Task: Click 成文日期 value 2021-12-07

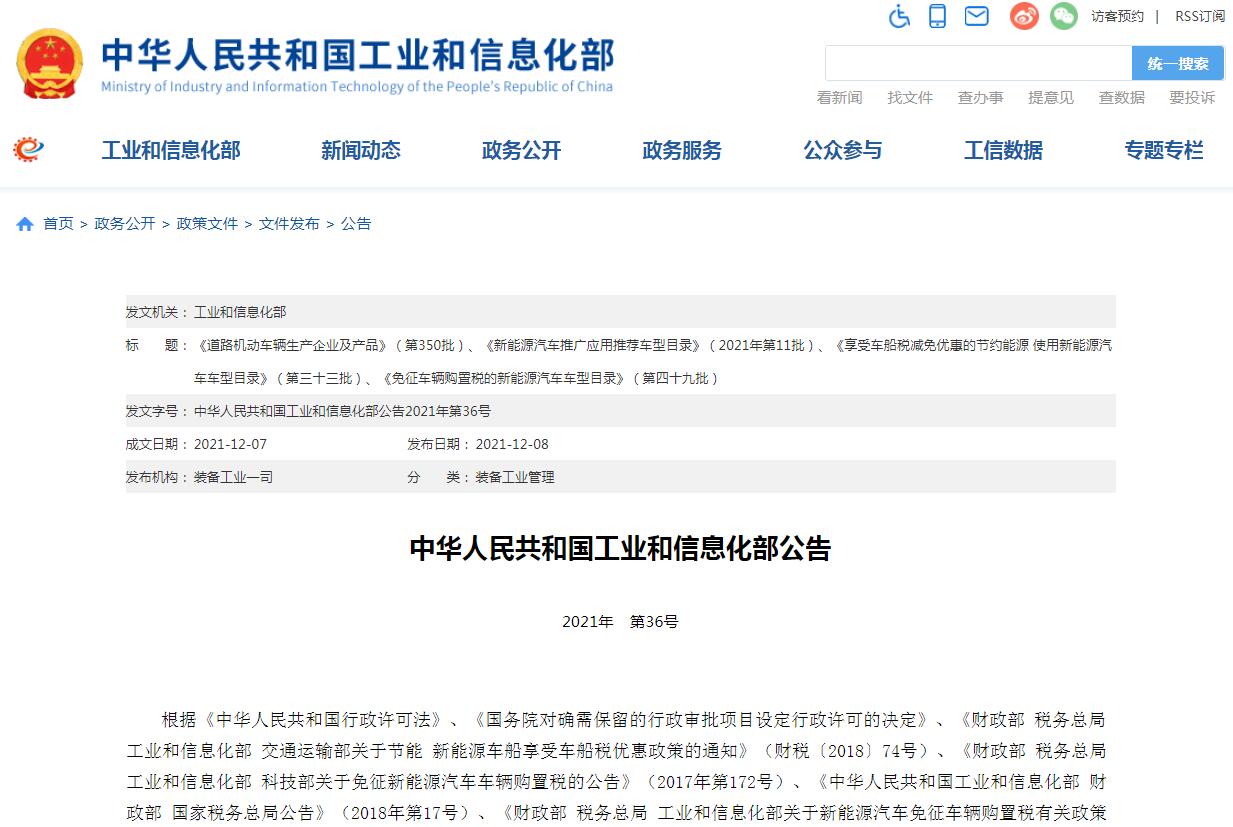Action: tap(230, 444)
